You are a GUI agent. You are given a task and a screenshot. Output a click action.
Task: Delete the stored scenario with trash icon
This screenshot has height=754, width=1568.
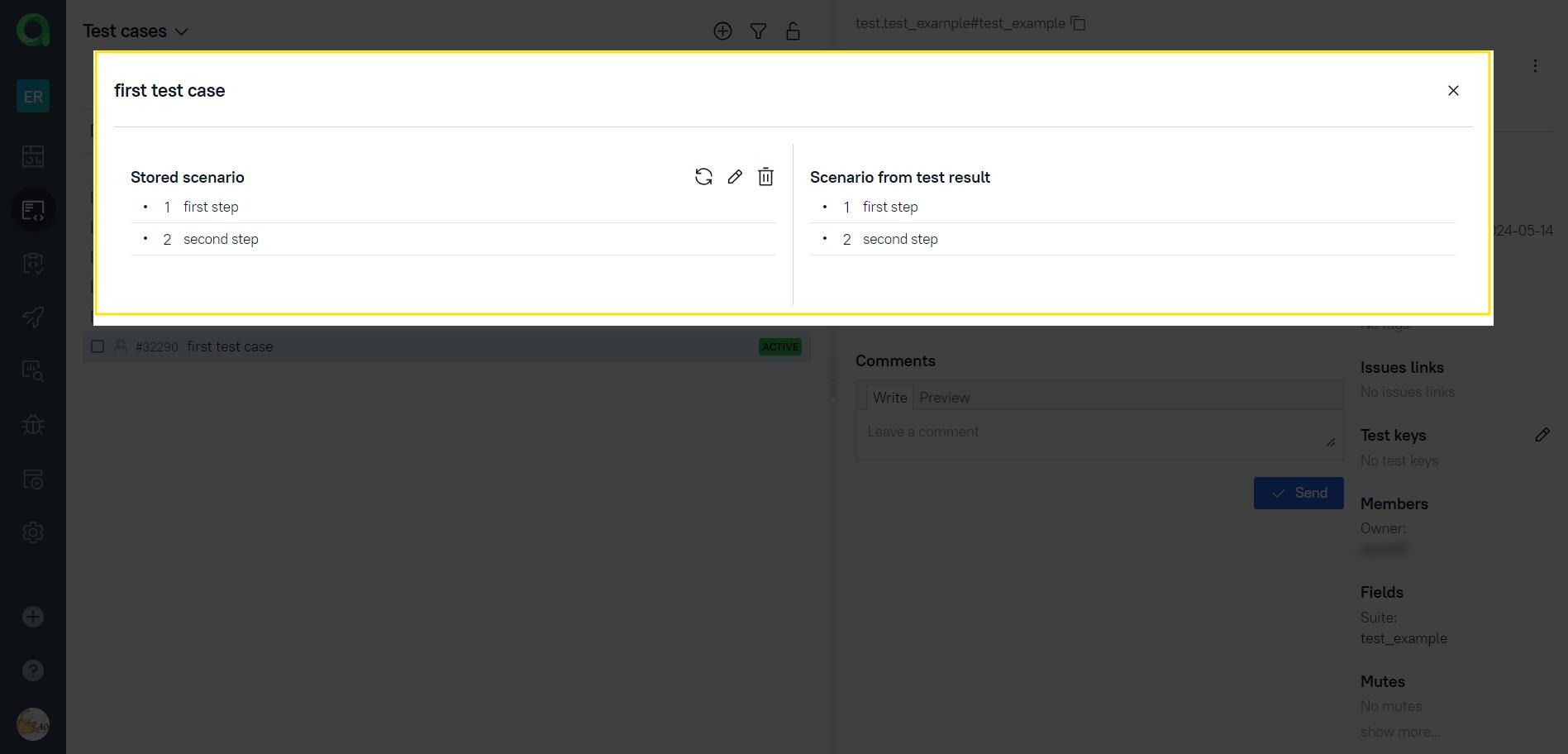[766, 177]
